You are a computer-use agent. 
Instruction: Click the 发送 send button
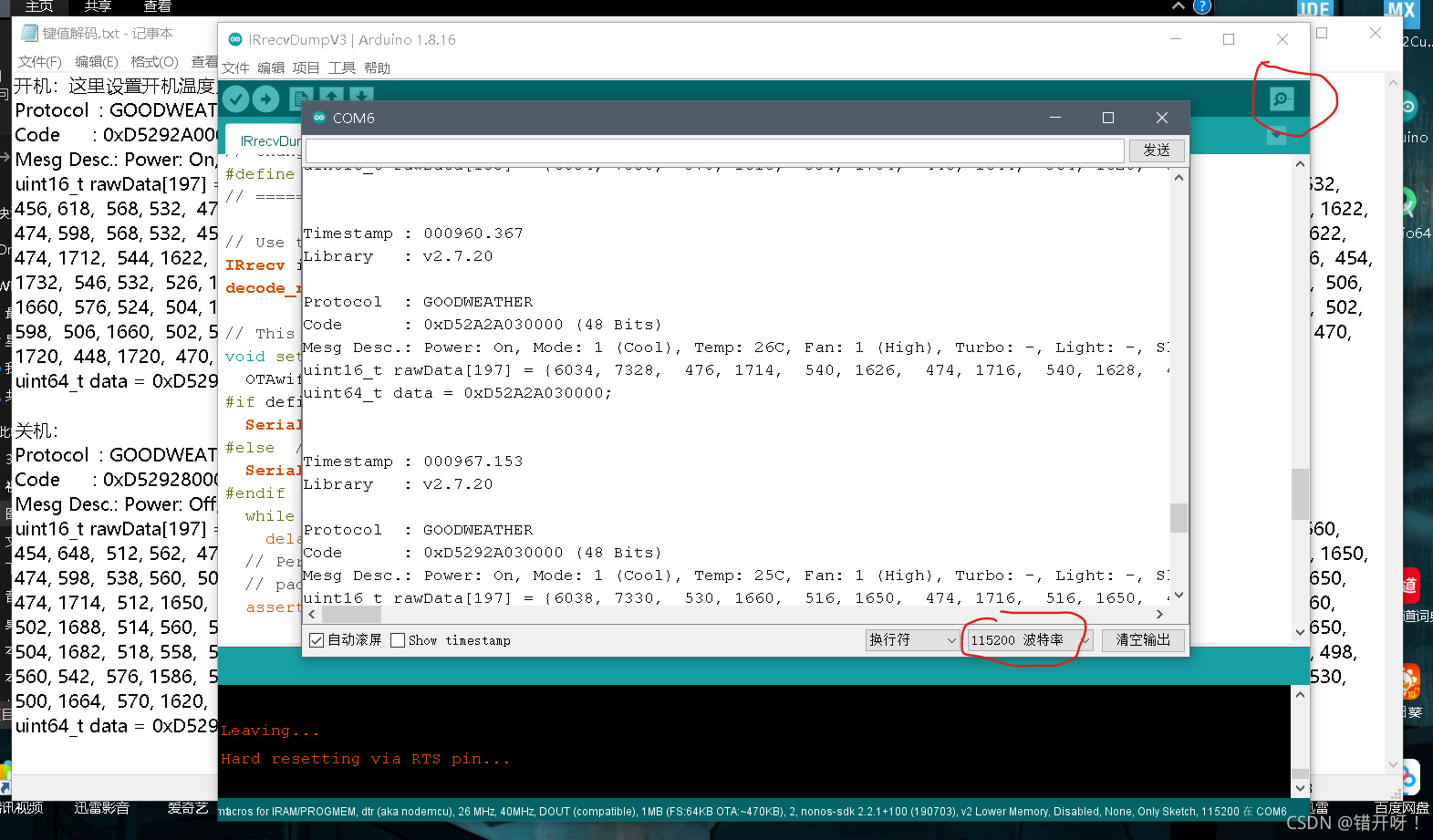coord(1157,150)
